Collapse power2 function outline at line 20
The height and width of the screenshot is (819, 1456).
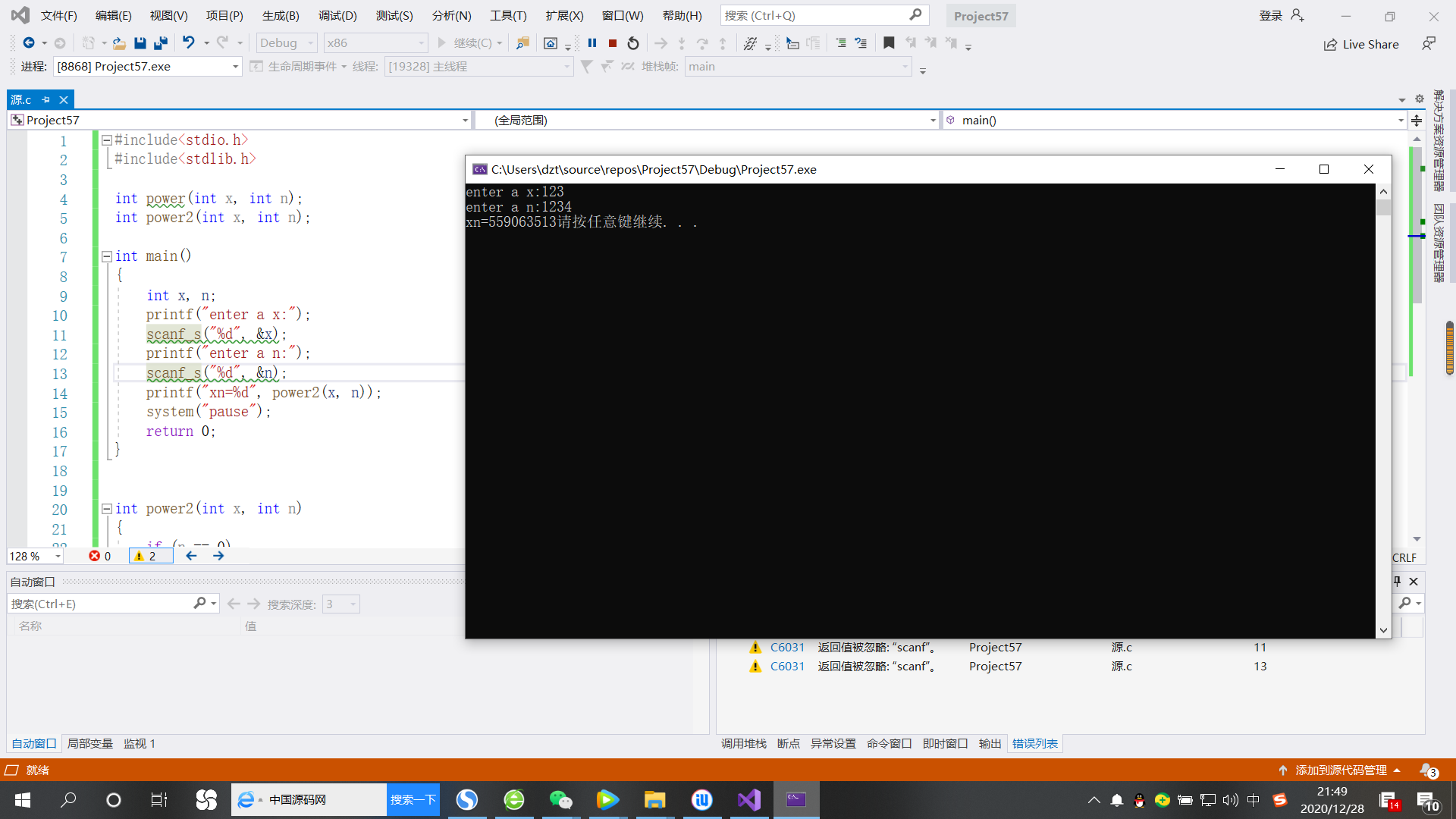[x=107, y=509]
